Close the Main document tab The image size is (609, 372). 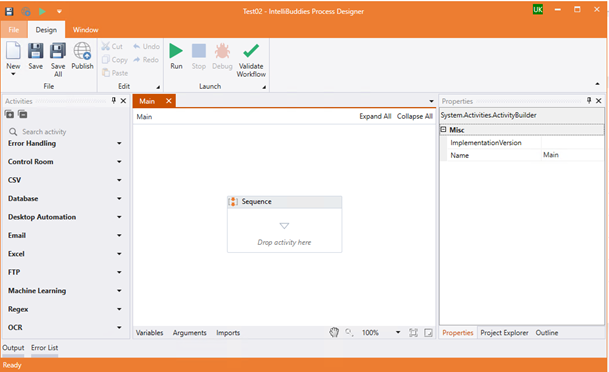pyautogui.click(x=169, y=101)
